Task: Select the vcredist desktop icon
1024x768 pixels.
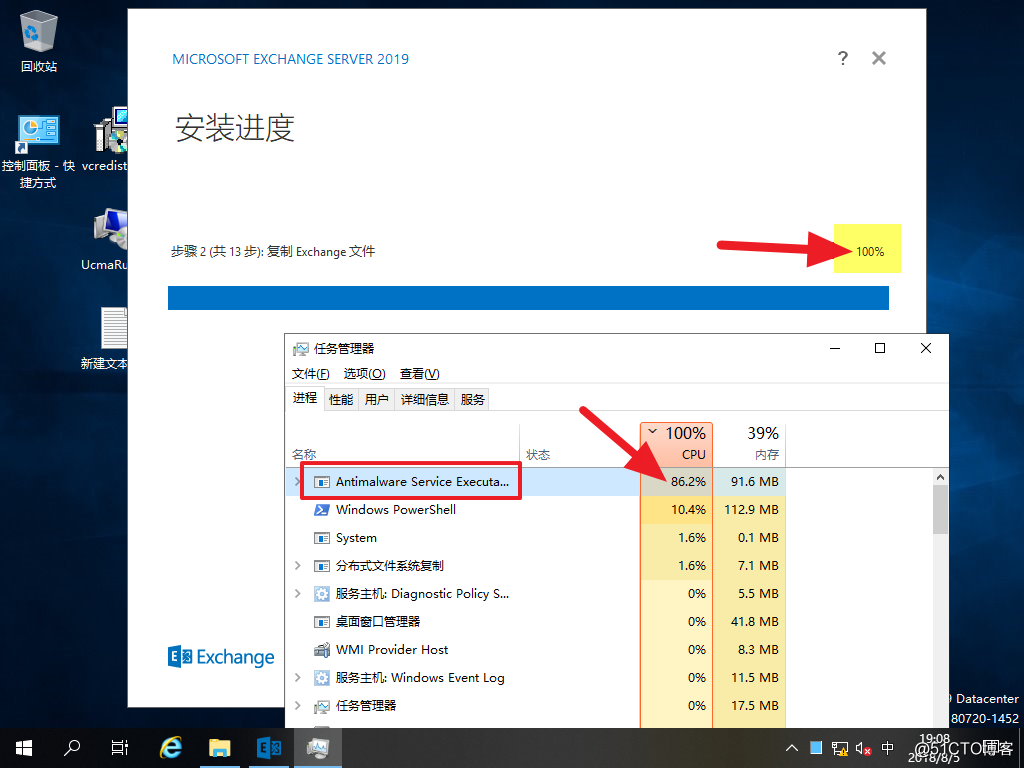Action: pos(108,140)
